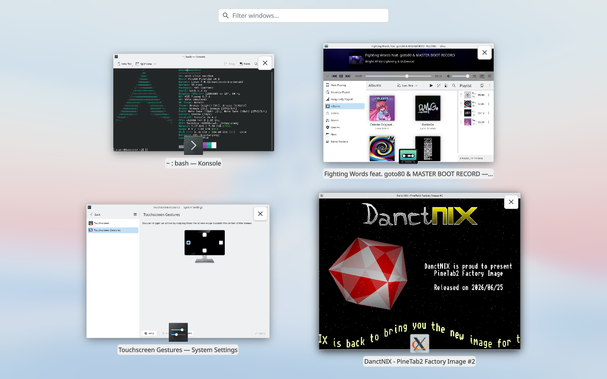
Task: Close the Konsole window from the overview
Action: [265, 63]
